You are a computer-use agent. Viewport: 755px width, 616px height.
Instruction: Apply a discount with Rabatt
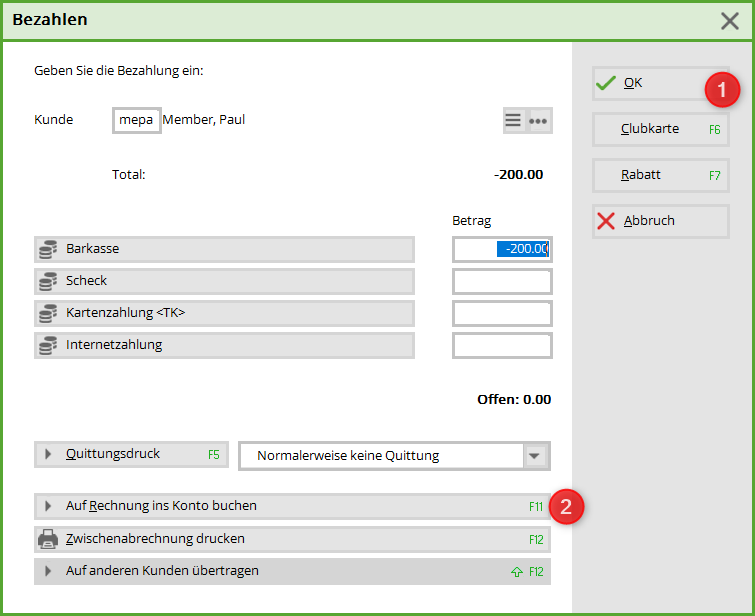pos(660,175)
